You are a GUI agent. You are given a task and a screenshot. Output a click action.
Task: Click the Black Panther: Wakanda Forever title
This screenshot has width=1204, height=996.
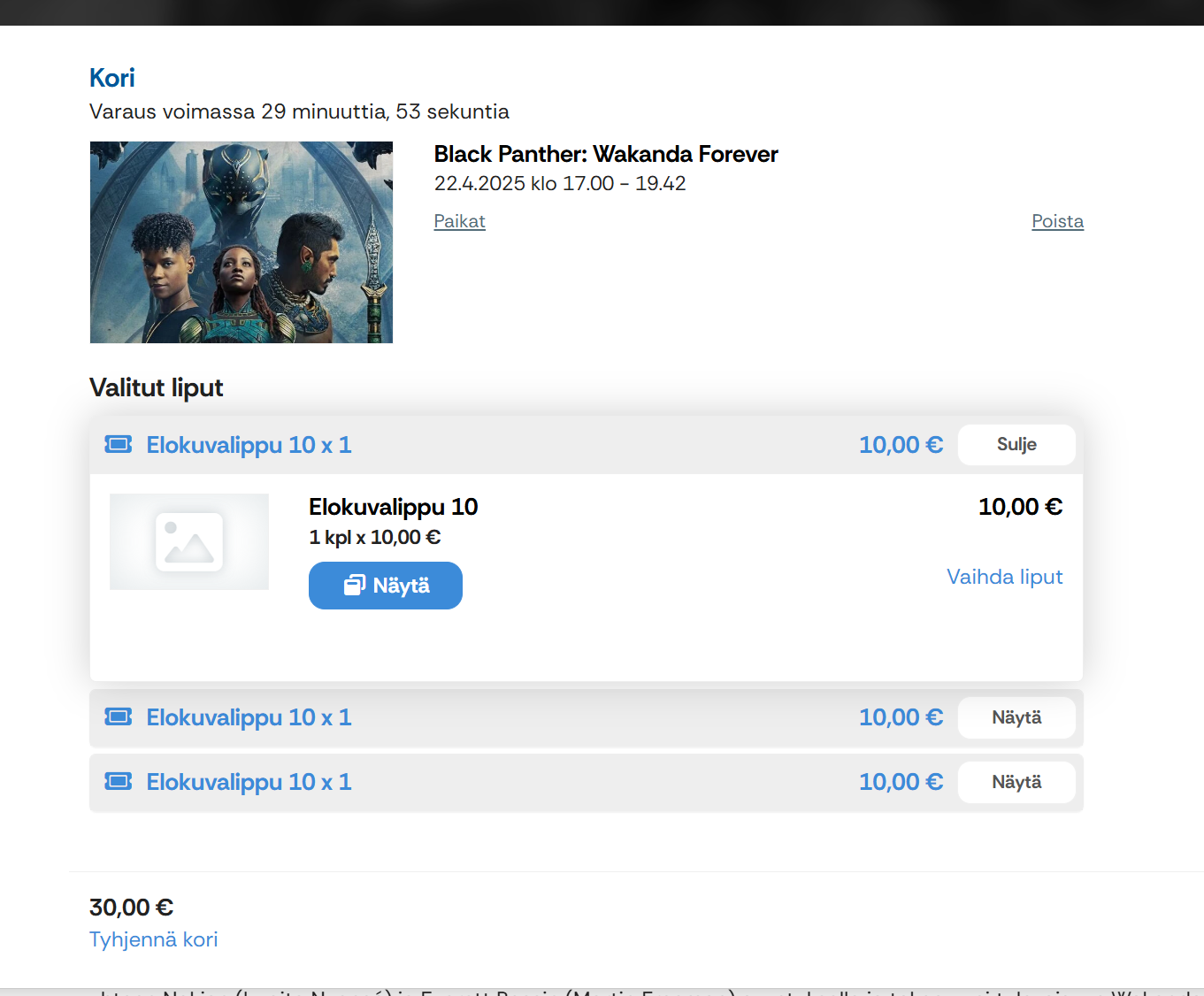coord(606,154)
